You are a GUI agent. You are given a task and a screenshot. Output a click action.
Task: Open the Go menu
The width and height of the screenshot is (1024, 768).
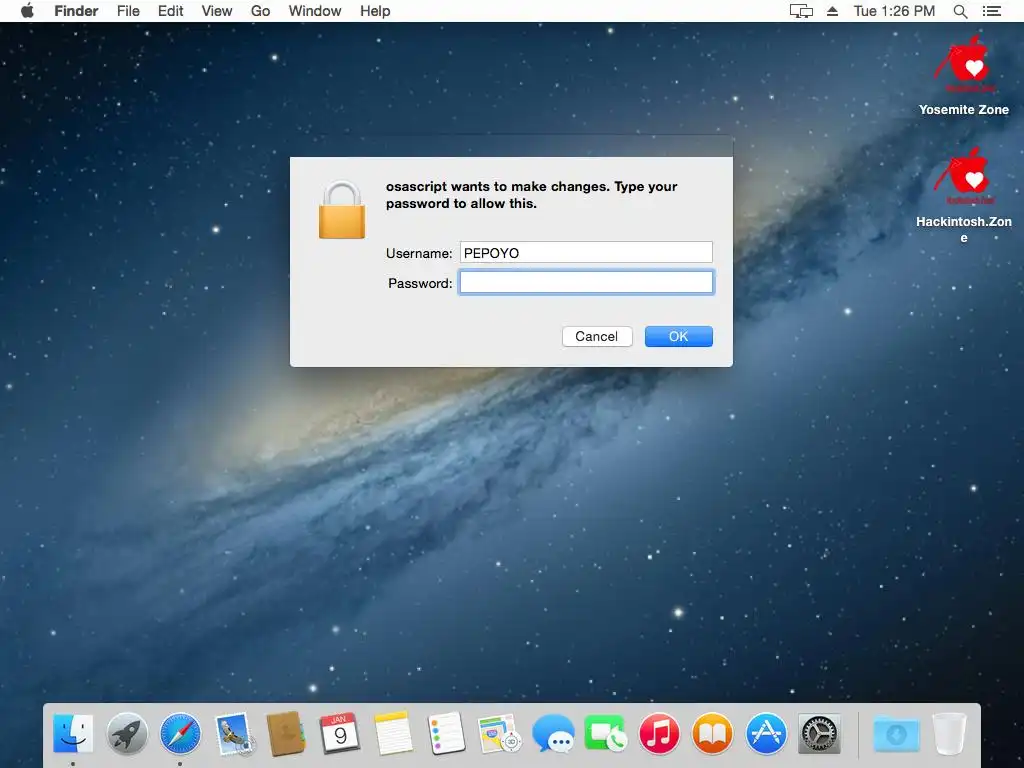pyautogui.click(x=261, y=11)
